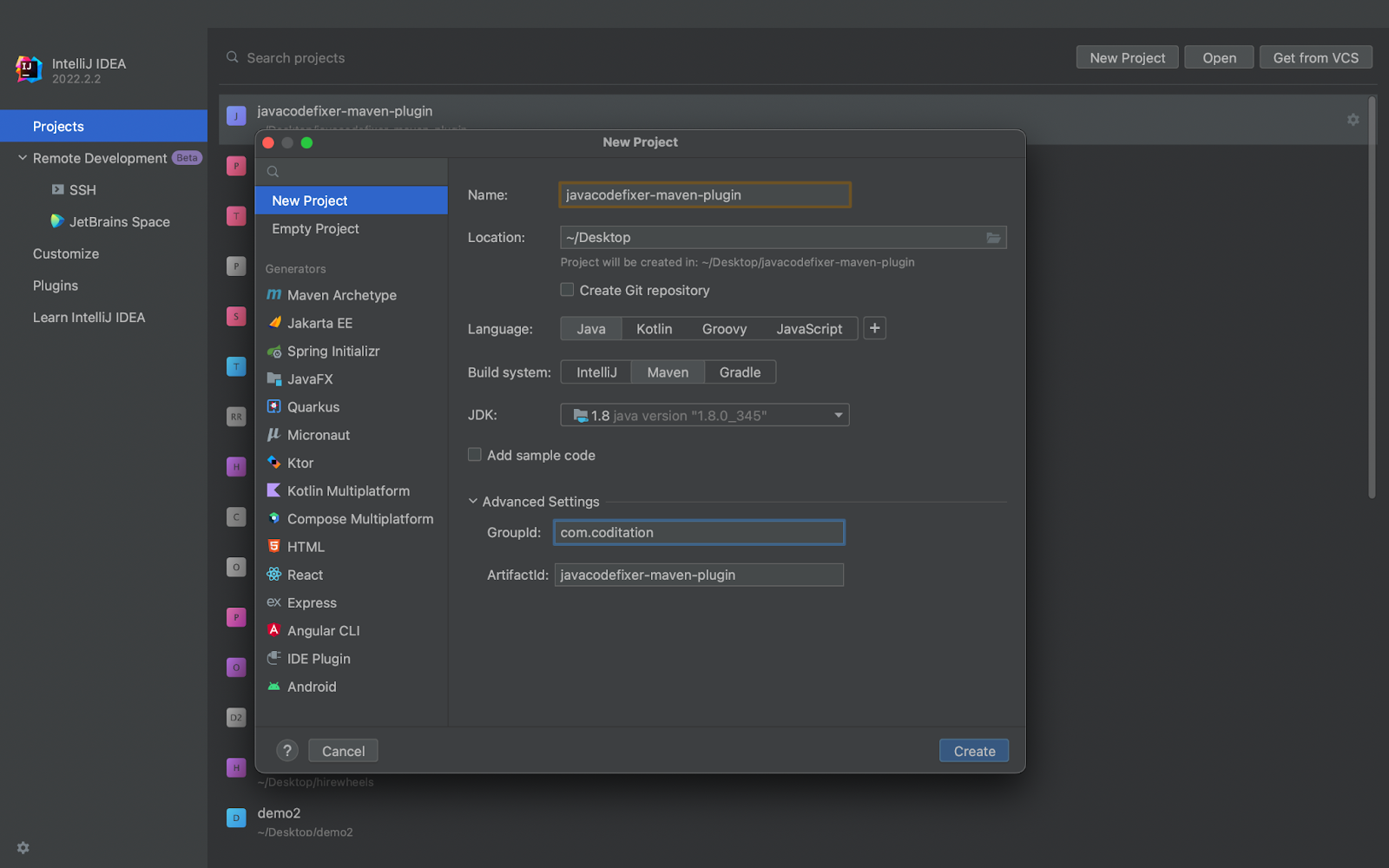Click the Ktor generator icon
The height and width of the screenshot is (868, 1389).
274,463
